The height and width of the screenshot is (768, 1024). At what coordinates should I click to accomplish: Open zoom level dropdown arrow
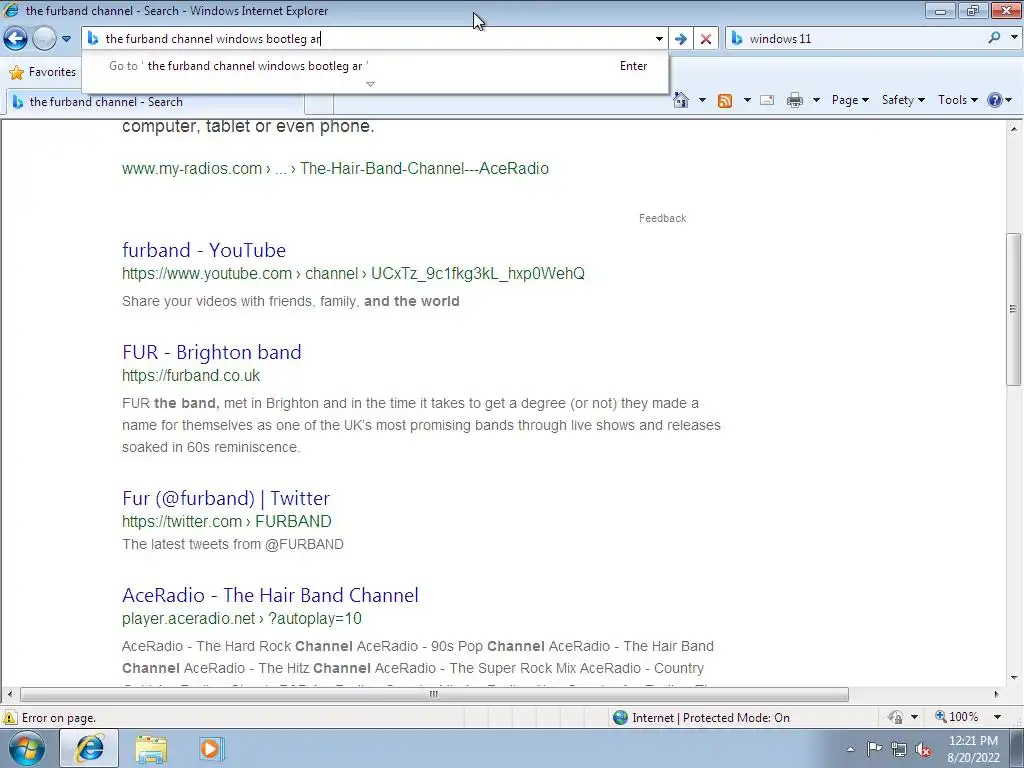pyautogui.click(x=997, y=717)
